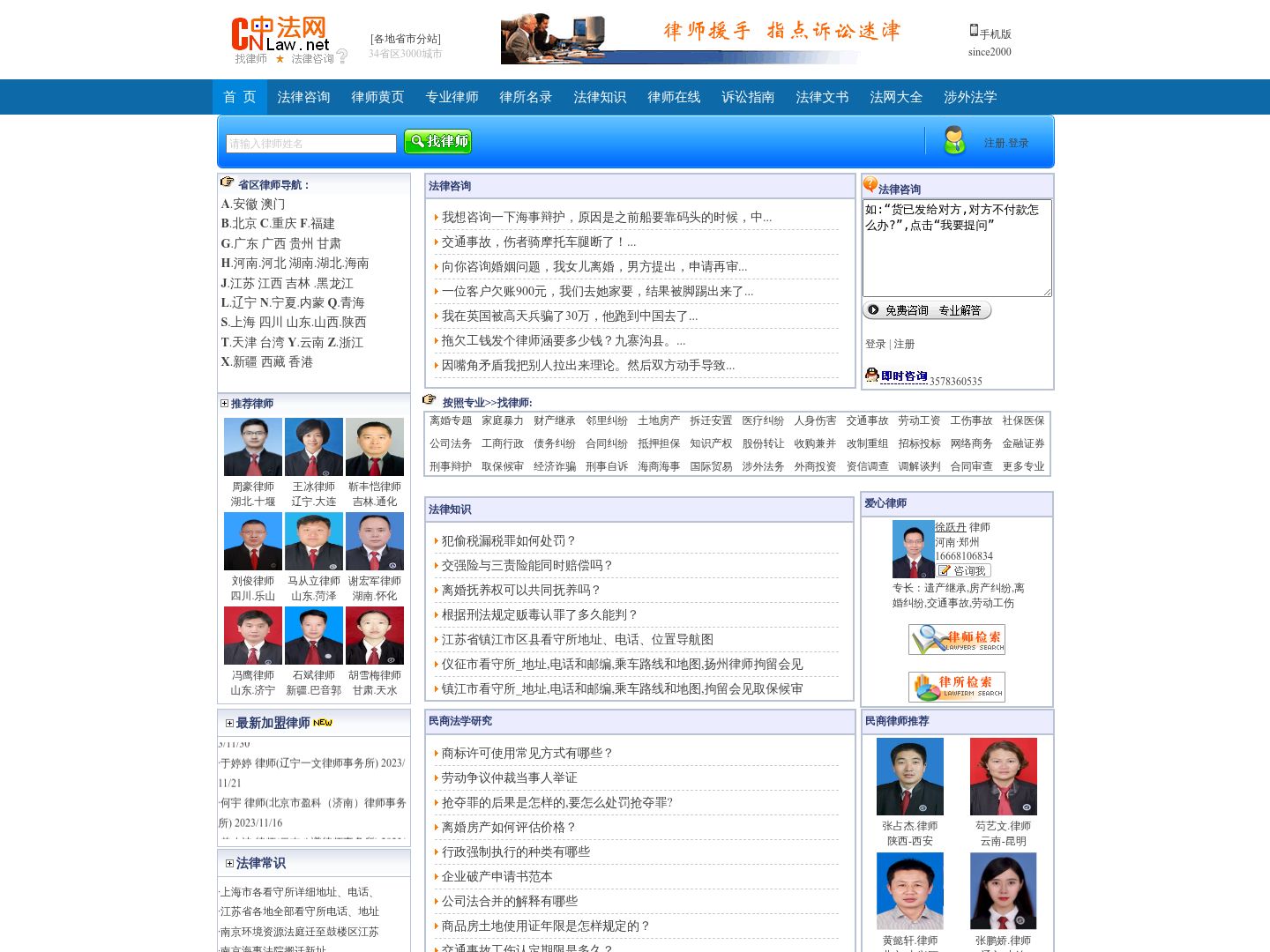Open article 犯偷税漏税罪如何处罚？
The image size is (1270, 952).
509,541
